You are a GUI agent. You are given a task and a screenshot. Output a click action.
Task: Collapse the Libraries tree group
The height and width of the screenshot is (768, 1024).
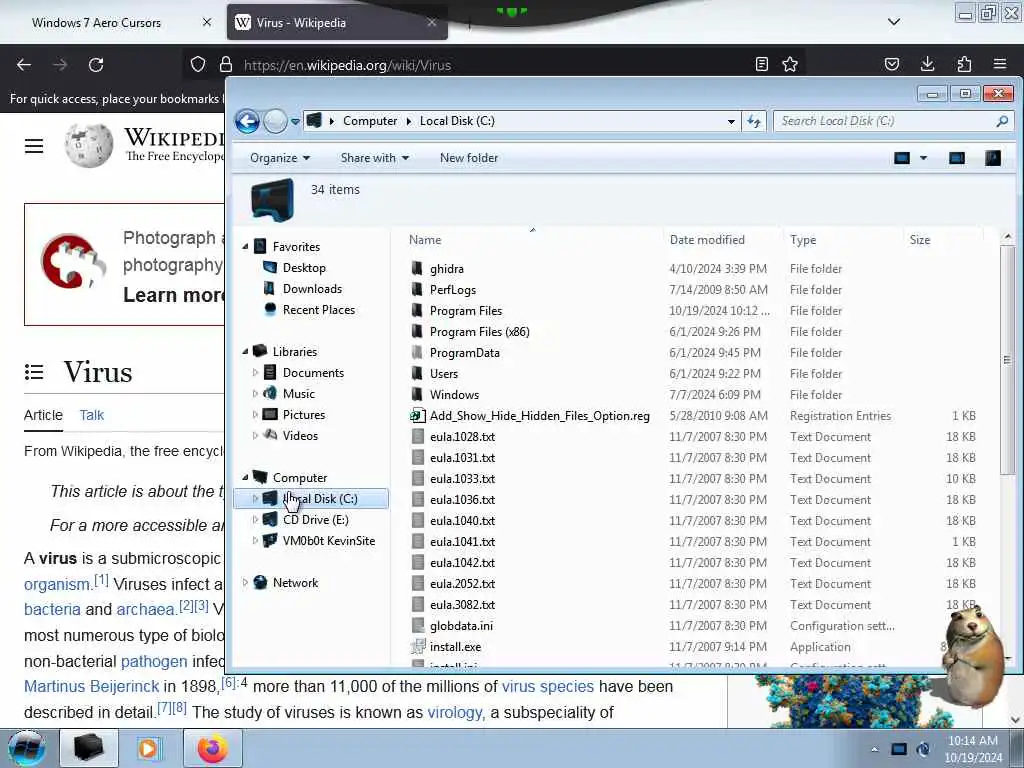(246, 351)
